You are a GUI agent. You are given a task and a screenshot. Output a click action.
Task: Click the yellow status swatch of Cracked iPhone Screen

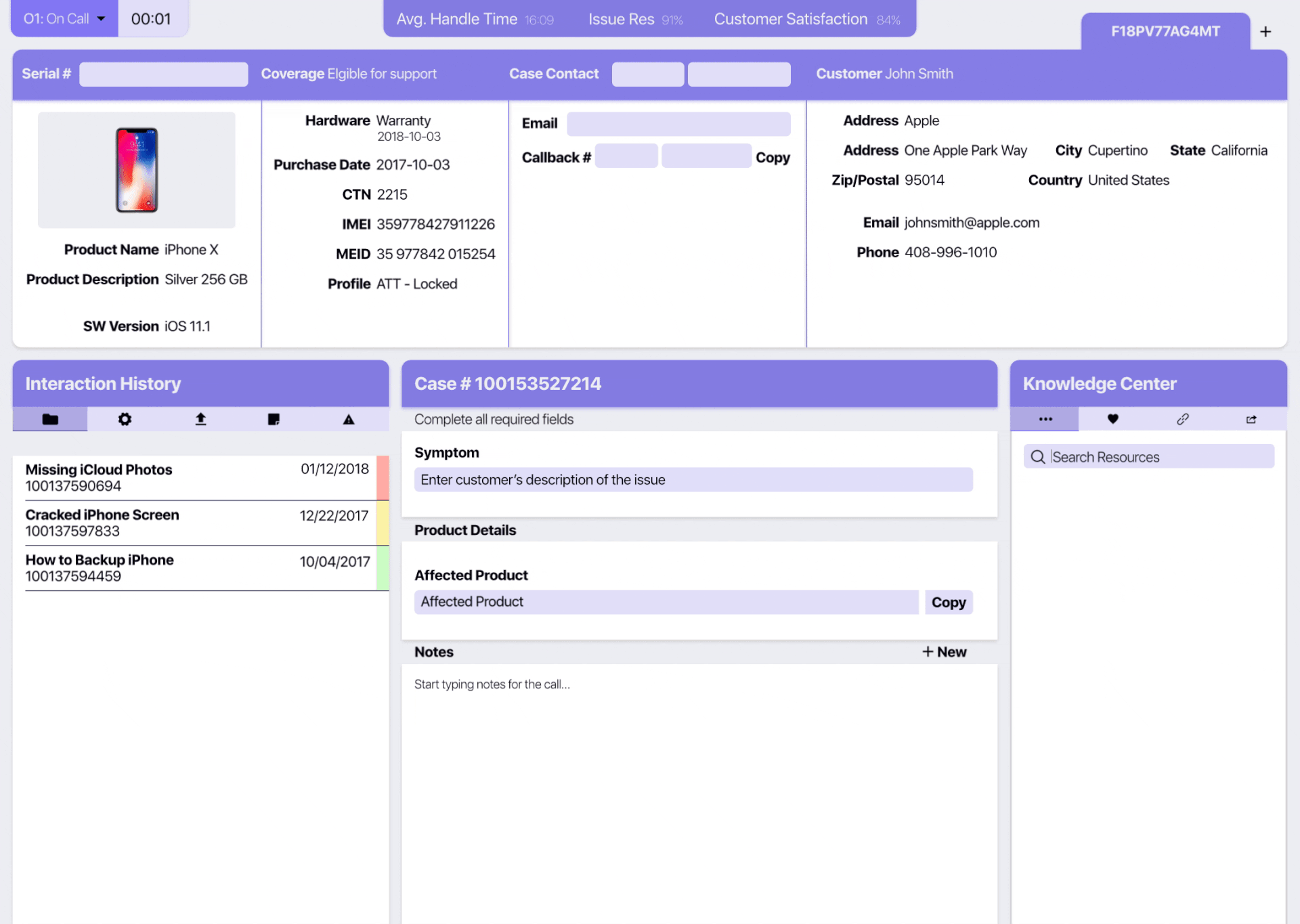point(383,523)
